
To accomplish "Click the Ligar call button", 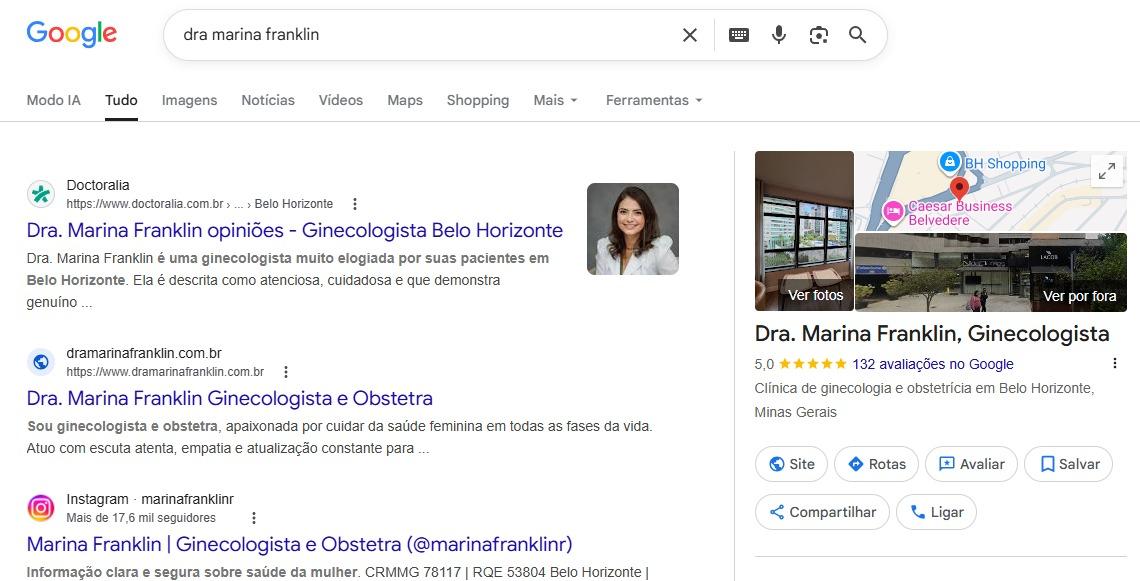I will [936, 512].
